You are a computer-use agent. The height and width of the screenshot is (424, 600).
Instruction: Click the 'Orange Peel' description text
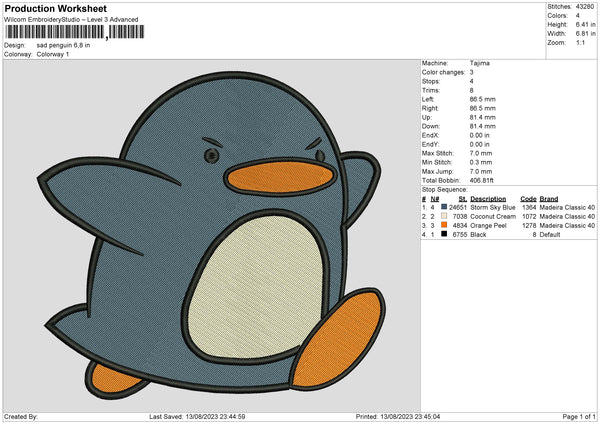(x=488, y=225)
